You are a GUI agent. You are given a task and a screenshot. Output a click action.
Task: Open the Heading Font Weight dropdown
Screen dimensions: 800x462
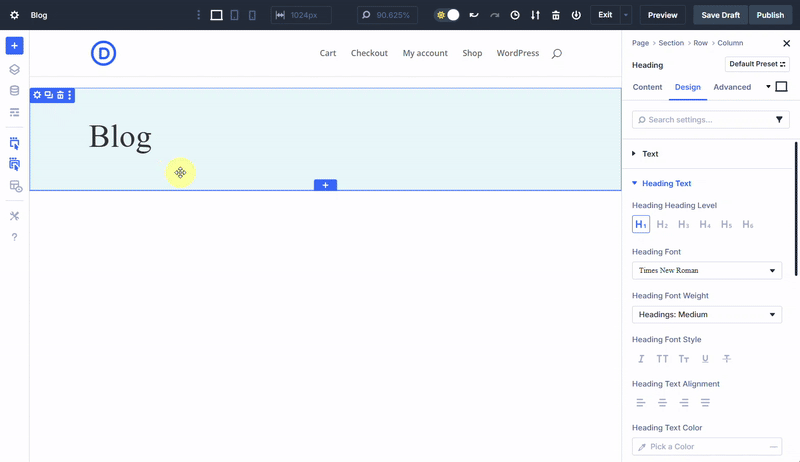coord(707,315)
